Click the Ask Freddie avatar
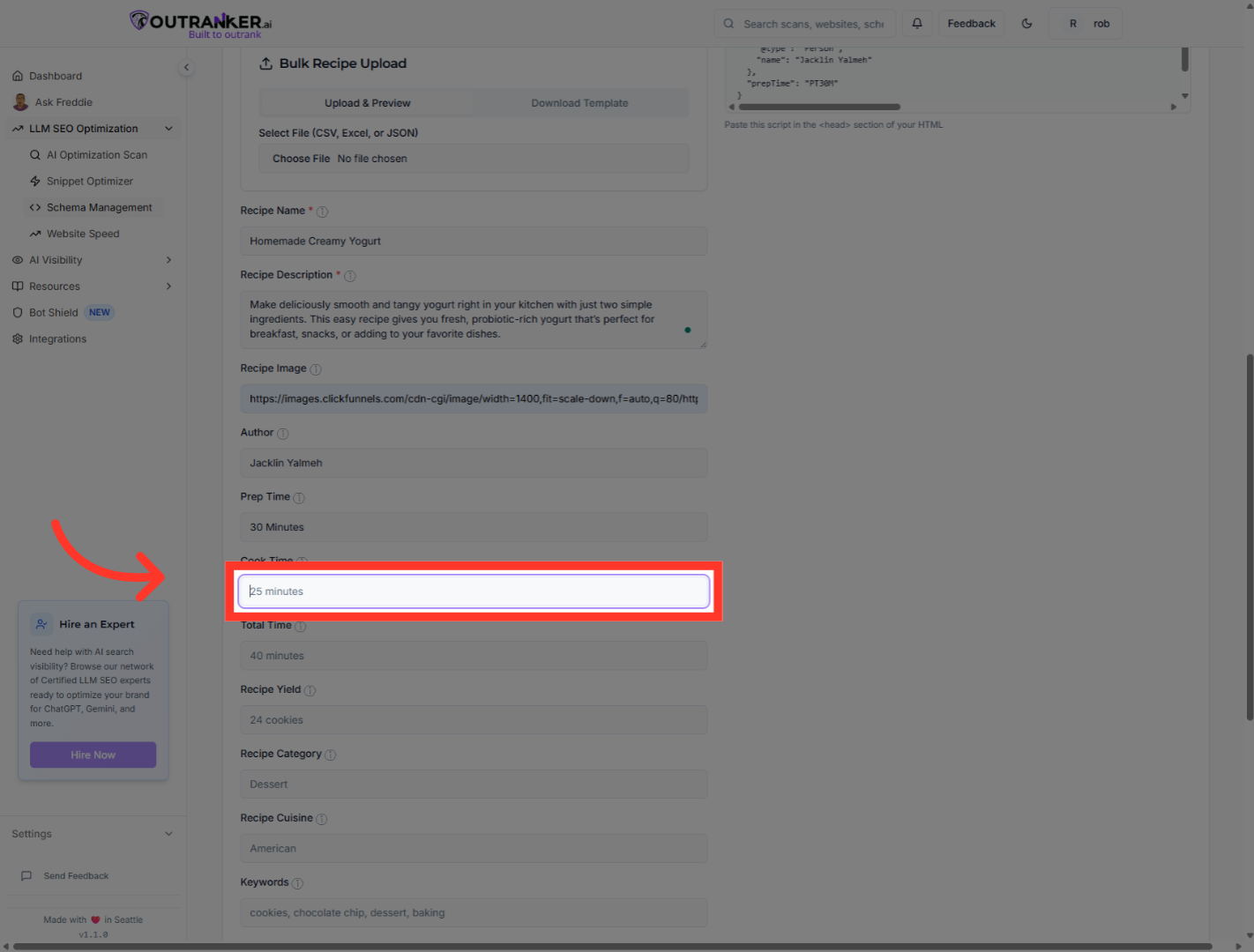This screenshot has height=952, width=1254. click(x=20, y=102)
